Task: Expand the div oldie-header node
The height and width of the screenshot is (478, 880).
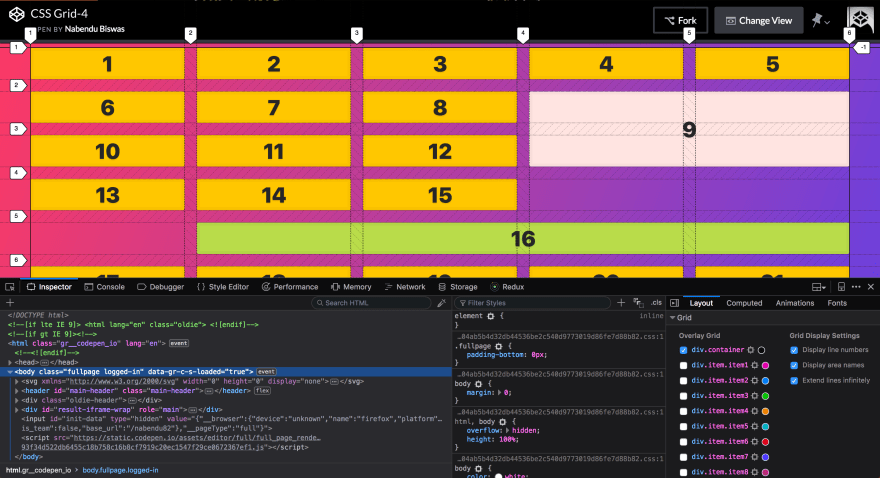Action: 17,400
